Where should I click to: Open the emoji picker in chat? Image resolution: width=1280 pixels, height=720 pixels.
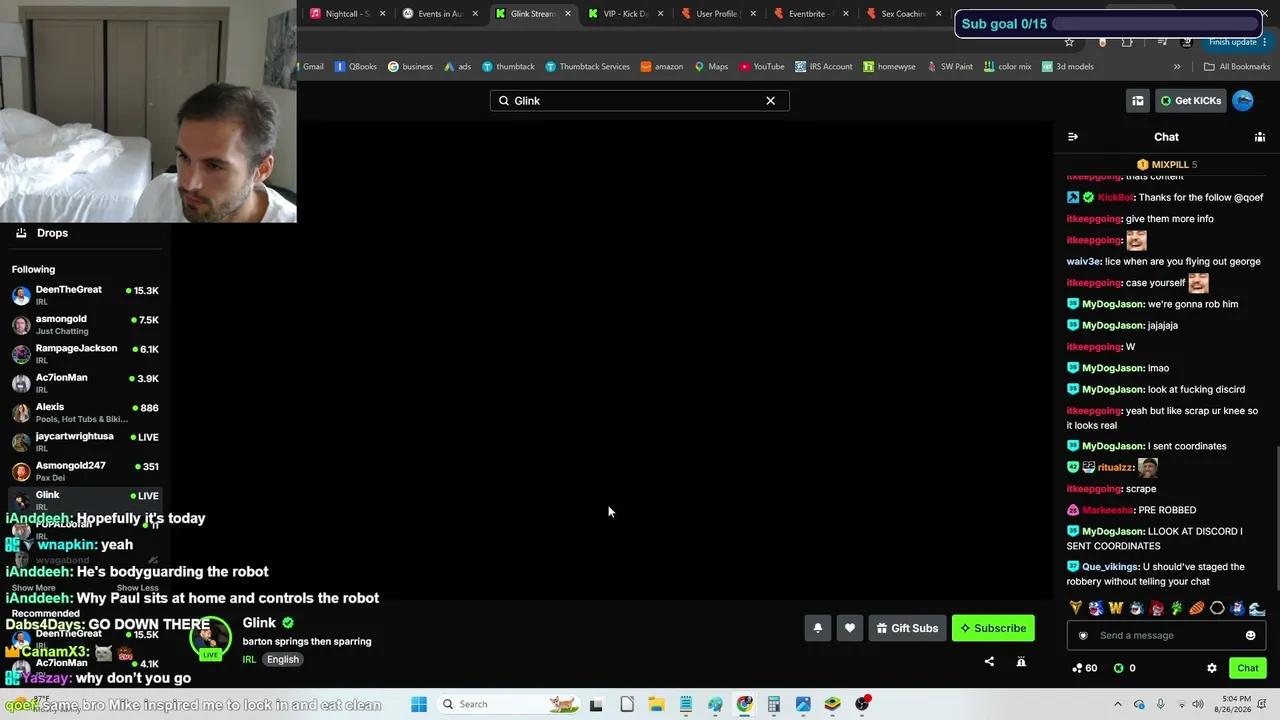coord(1250,635)
